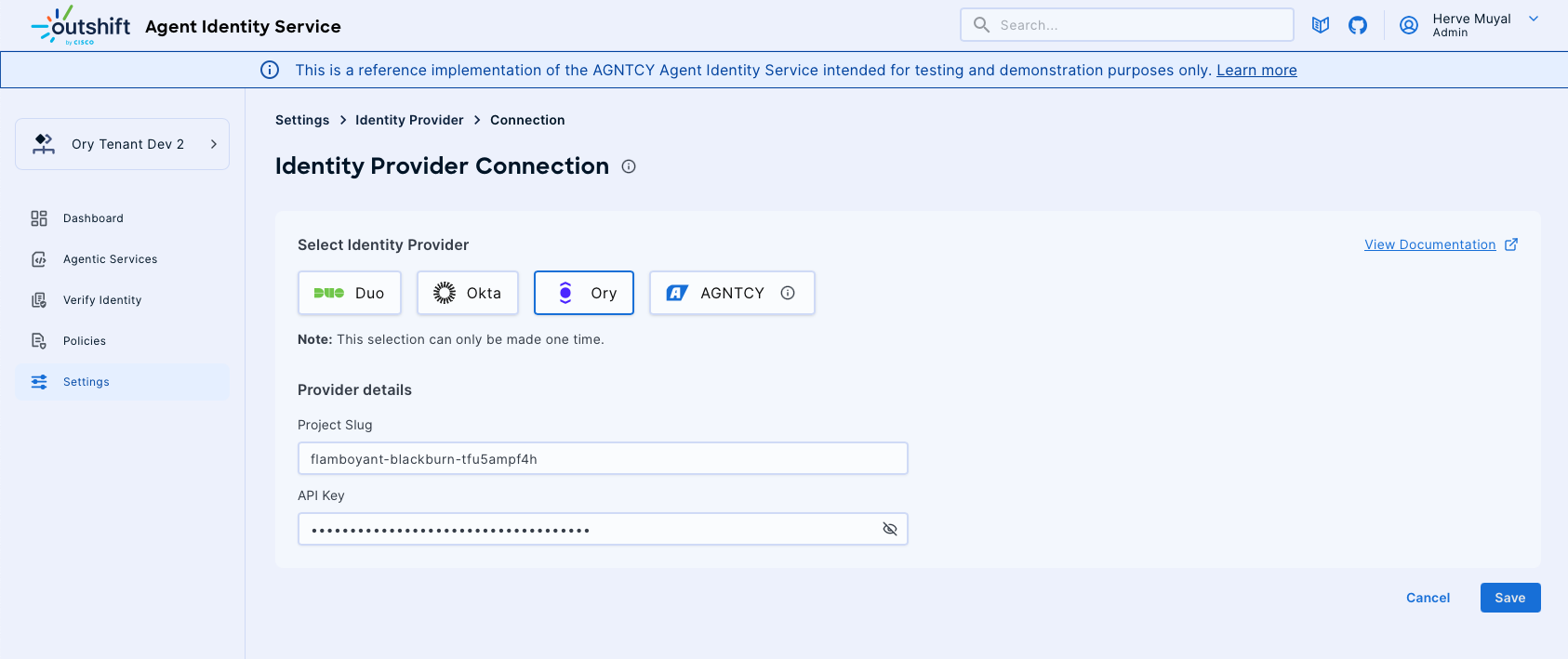Click the header Search field

1127,25
